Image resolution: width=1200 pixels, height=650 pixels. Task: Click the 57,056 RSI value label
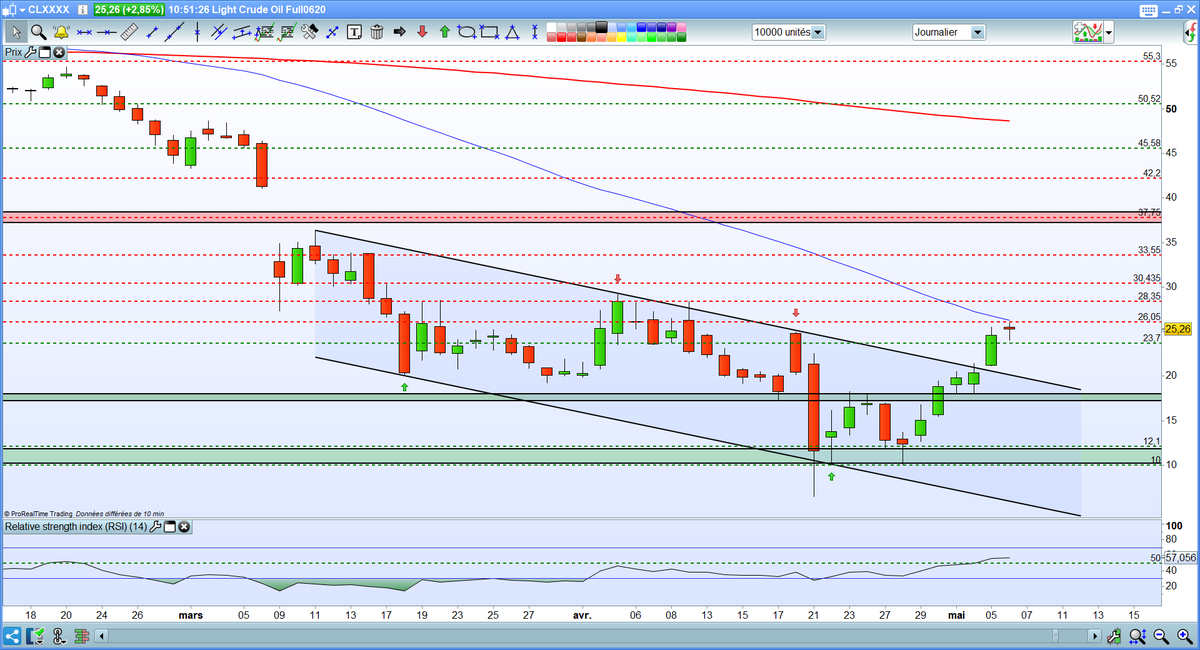(1180, 557)
